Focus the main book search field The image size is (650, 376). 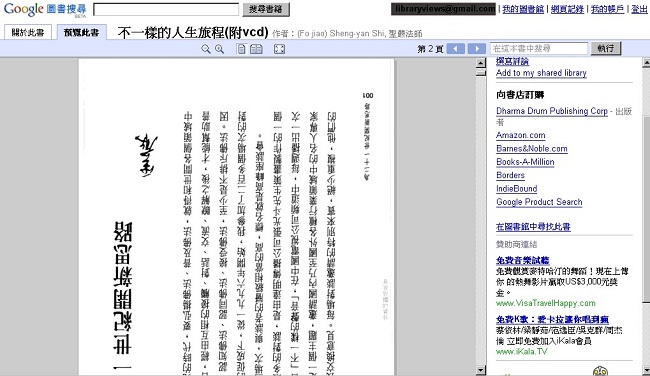tap(166, 9)
